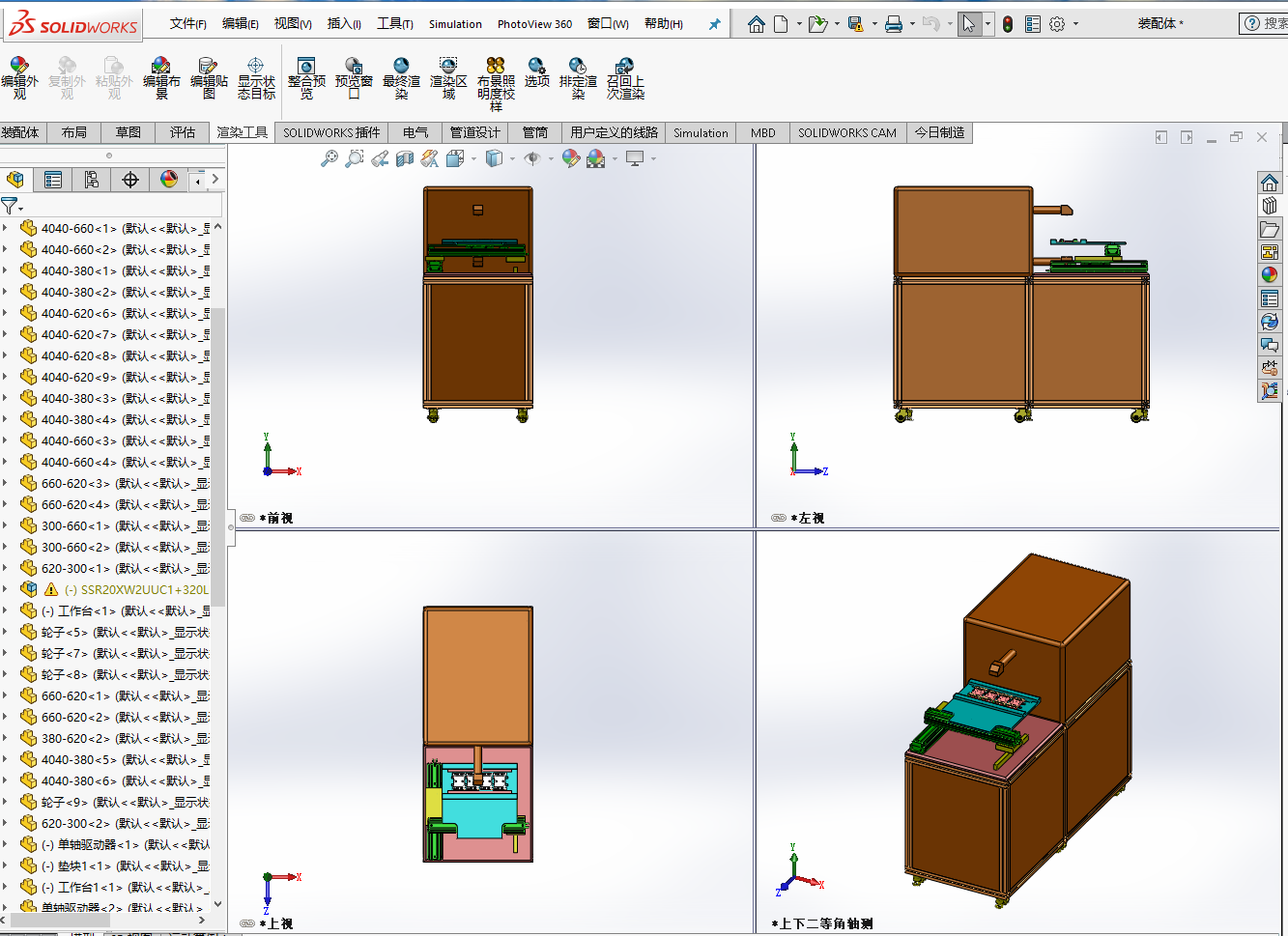Click the Zoom to Fit magnifier icon
1288x936 pixels.
pos(329,158)
